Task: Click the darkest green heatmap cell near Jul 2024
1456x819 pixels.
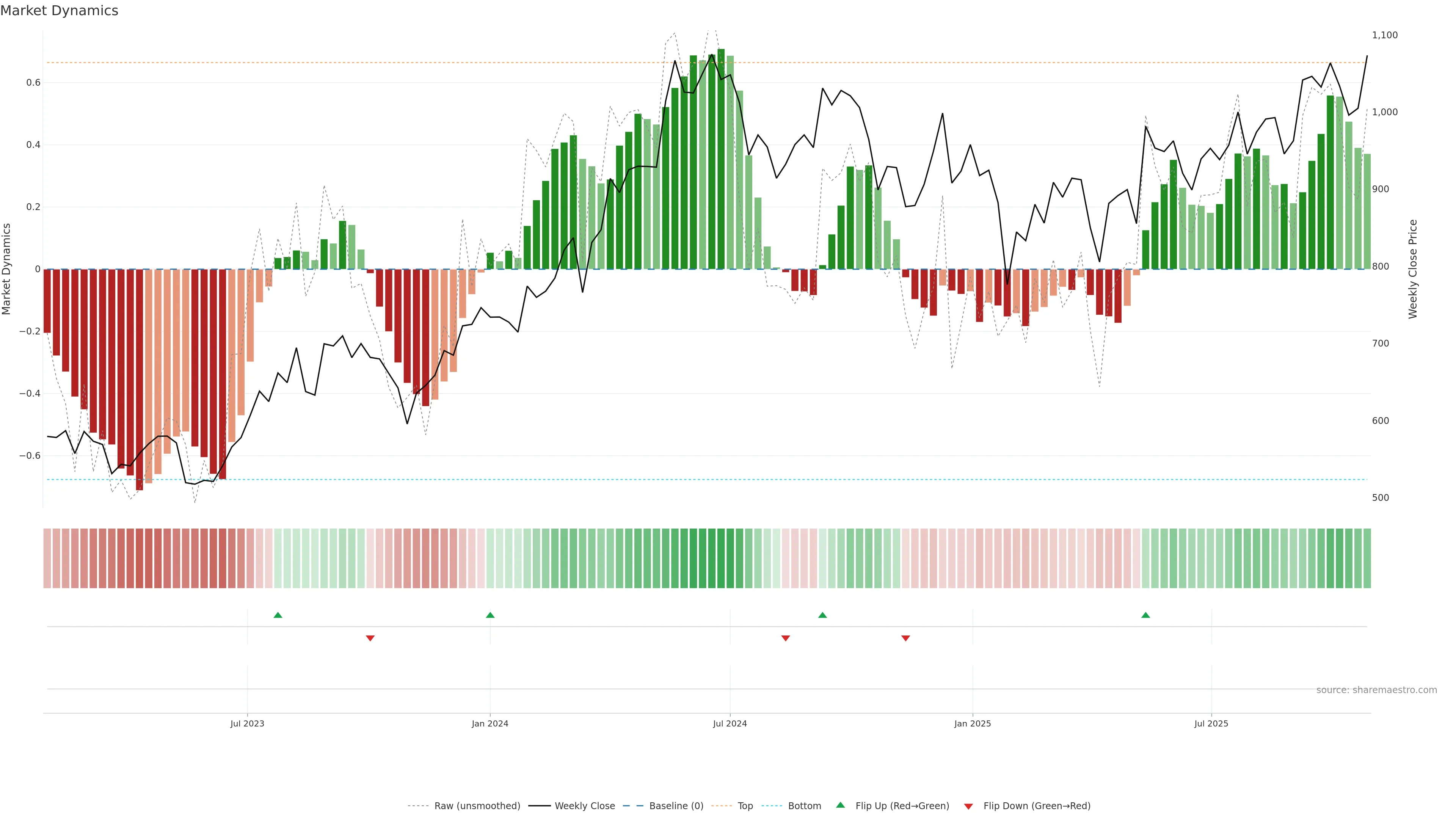Action: 721,559
